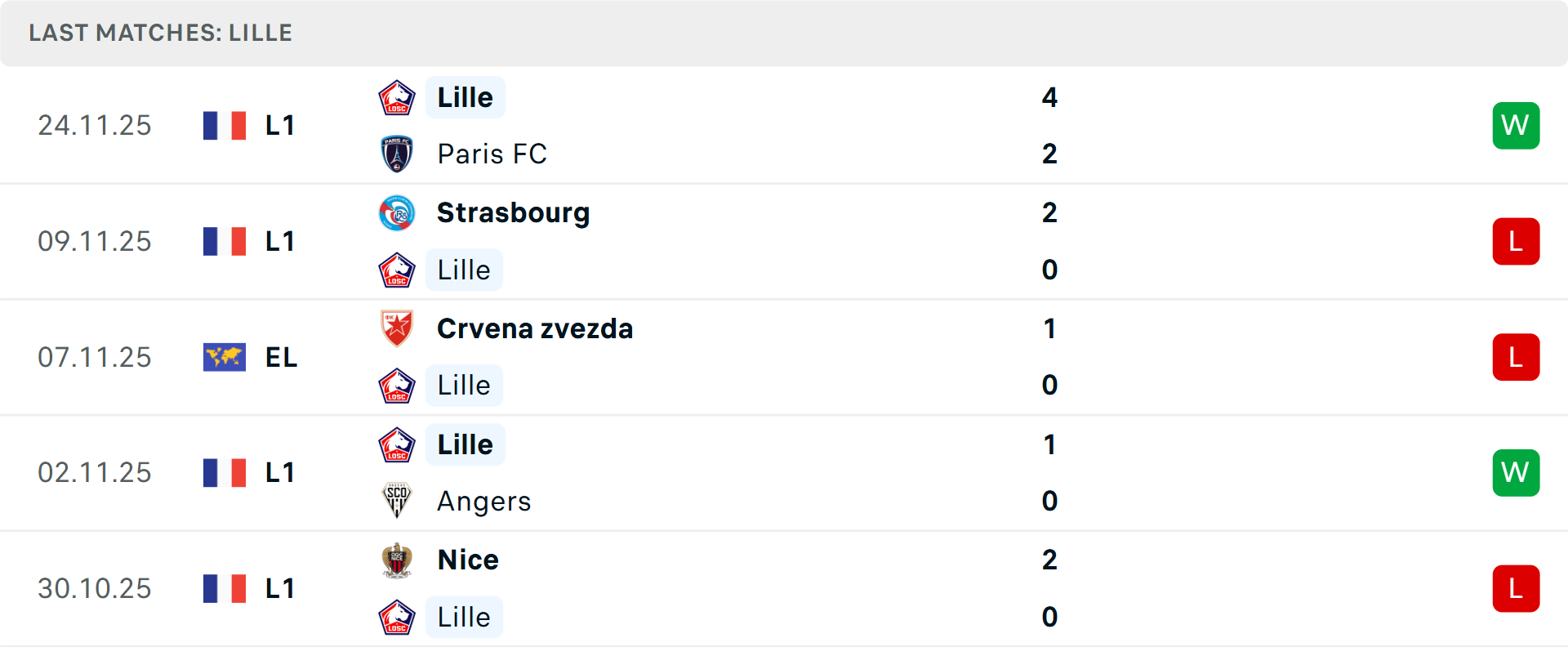Click French flag on 24.11.25 match
The height and width of the screenshot is (647, 1568).
pyautogui.click(x=225, y=126)
